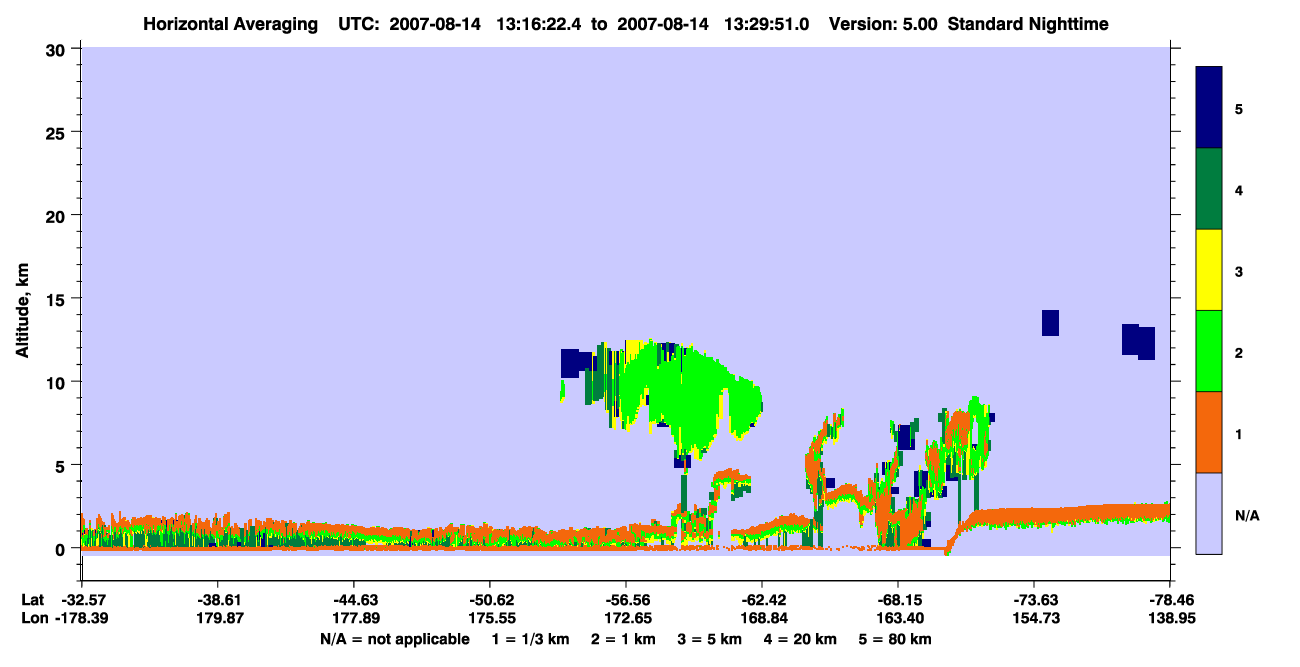The height and width of the screenshot is (667, 1300).
Task: Click the 'N/A = not applicable' legend note
Action: point(395,639)
